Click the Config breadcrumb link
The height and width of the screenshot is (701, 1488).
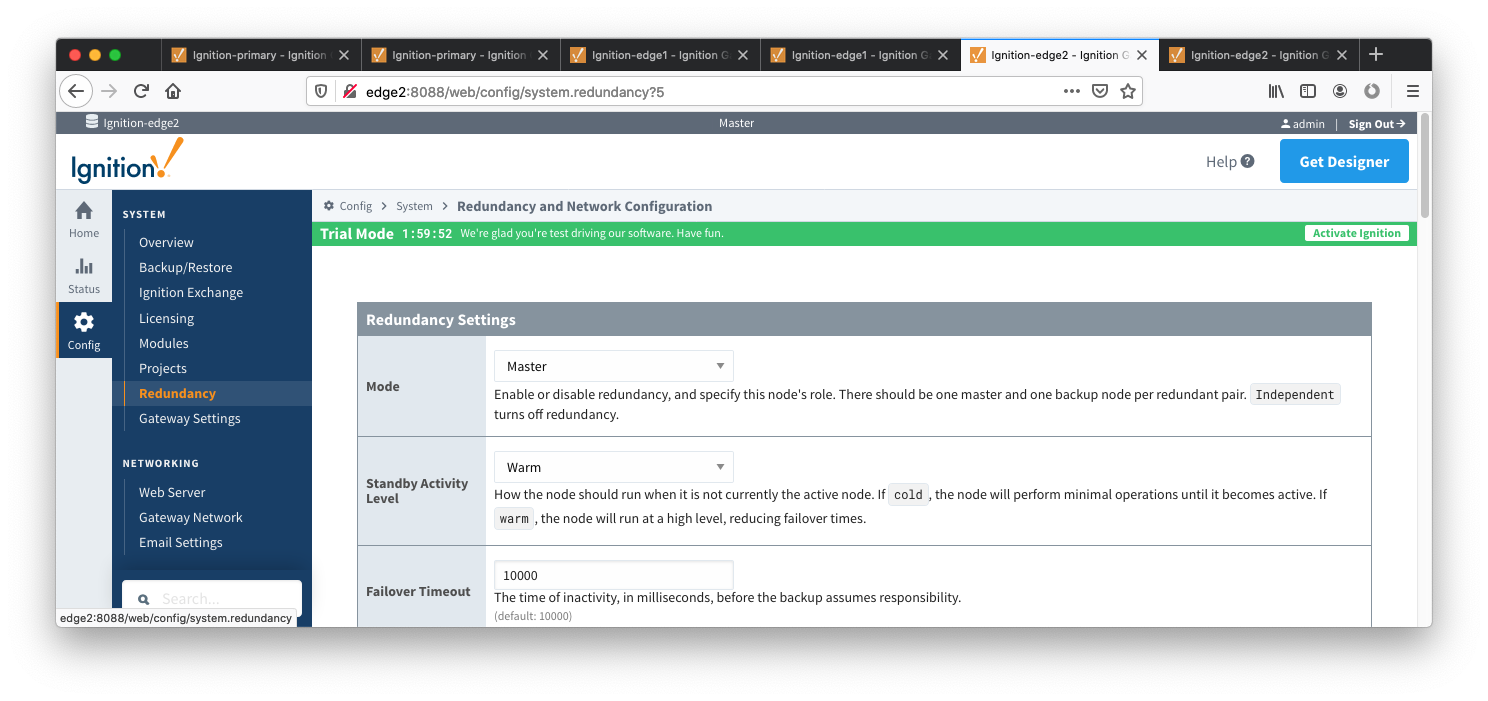click(x=355, y=206)
